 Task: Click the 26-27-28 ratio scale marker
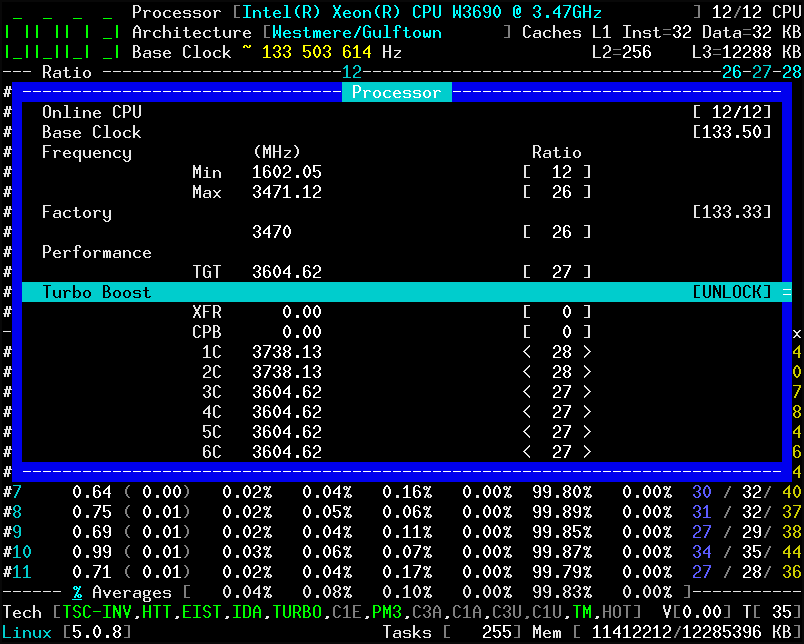pos(762,72)
